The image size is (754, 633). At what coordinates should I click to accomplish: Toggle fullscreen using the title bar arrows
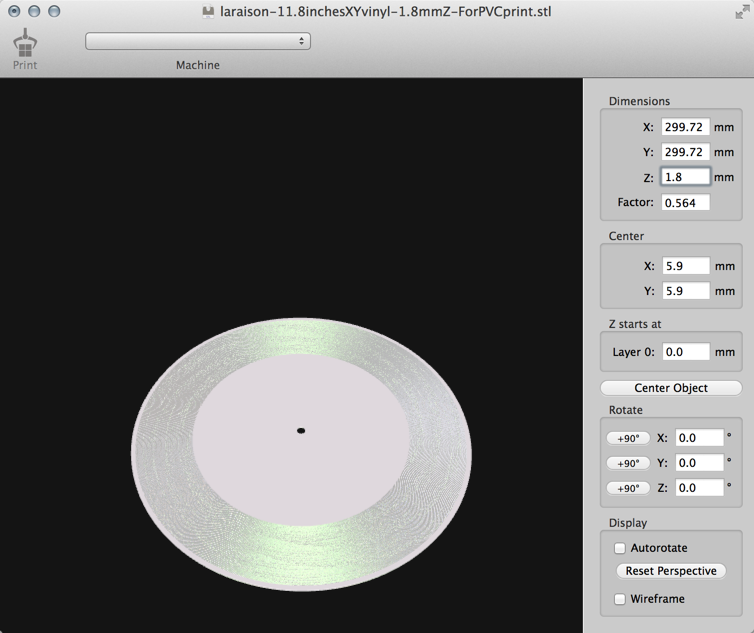(x=742, y=12)
